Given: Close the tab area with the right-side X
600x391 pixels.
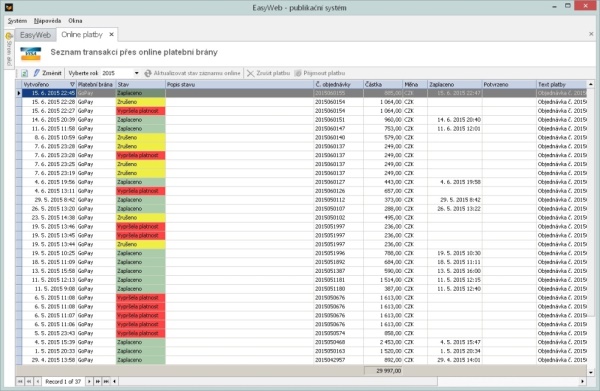Looking at the screenshot, I should (591, 34).
